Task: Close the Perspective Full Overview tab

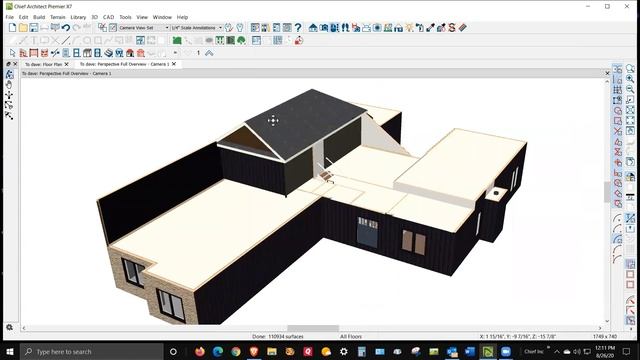Action: pos(174,64)
